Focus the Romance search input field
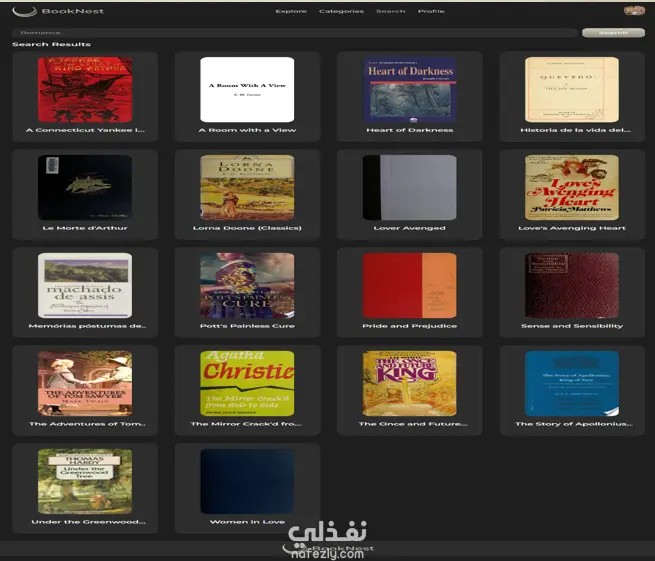Screen dimensions: 655x561 (295, 33)
